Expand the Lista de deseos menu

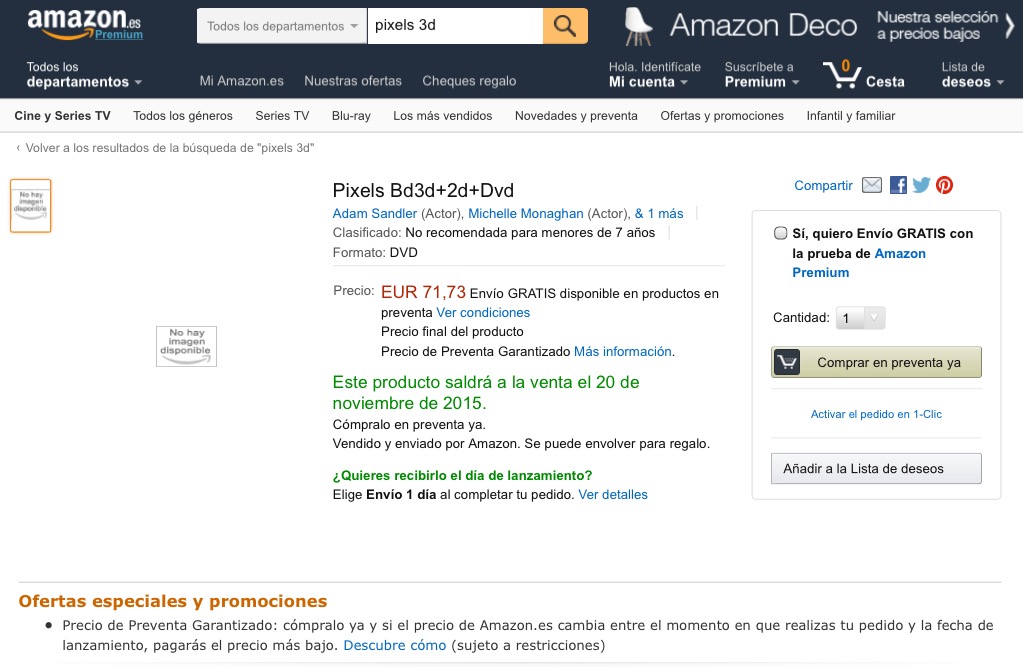coord(972,74)
